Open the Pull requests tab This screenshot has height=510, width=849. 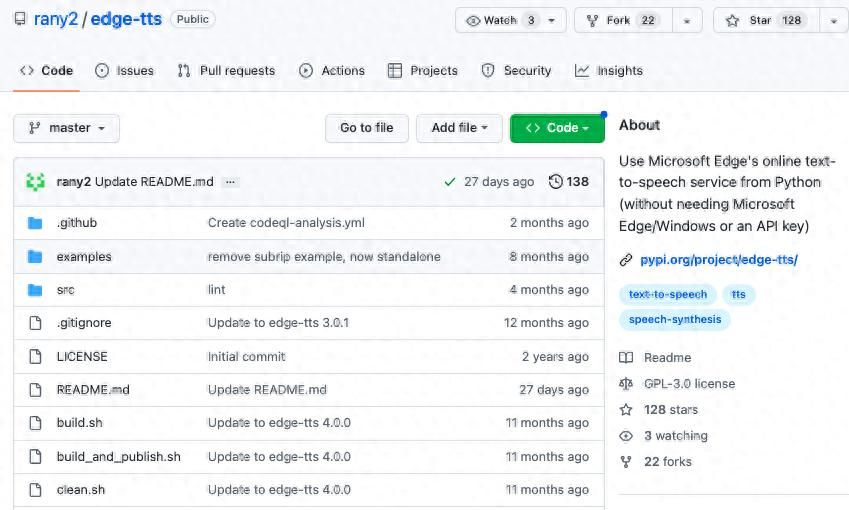click(226, 70)
